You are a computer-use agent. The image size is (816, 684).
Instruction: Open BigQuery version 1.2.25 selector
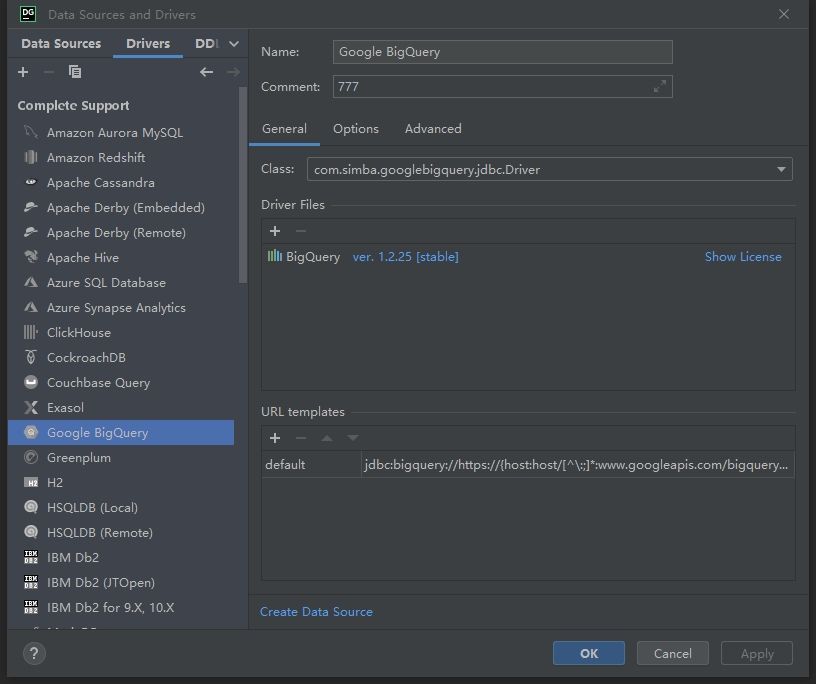click(405, 257)
